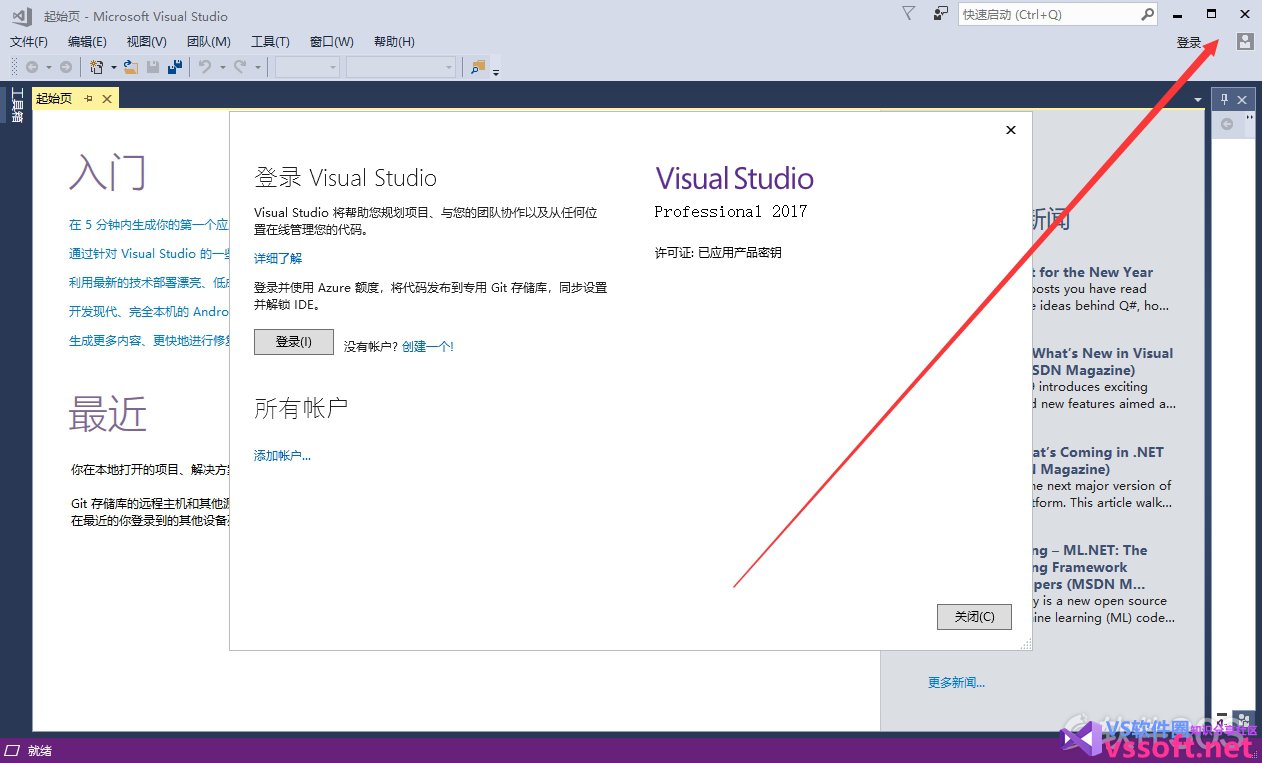Click the Find in Files toolbar icon
1262x763 pixels.
pos(478,67)
